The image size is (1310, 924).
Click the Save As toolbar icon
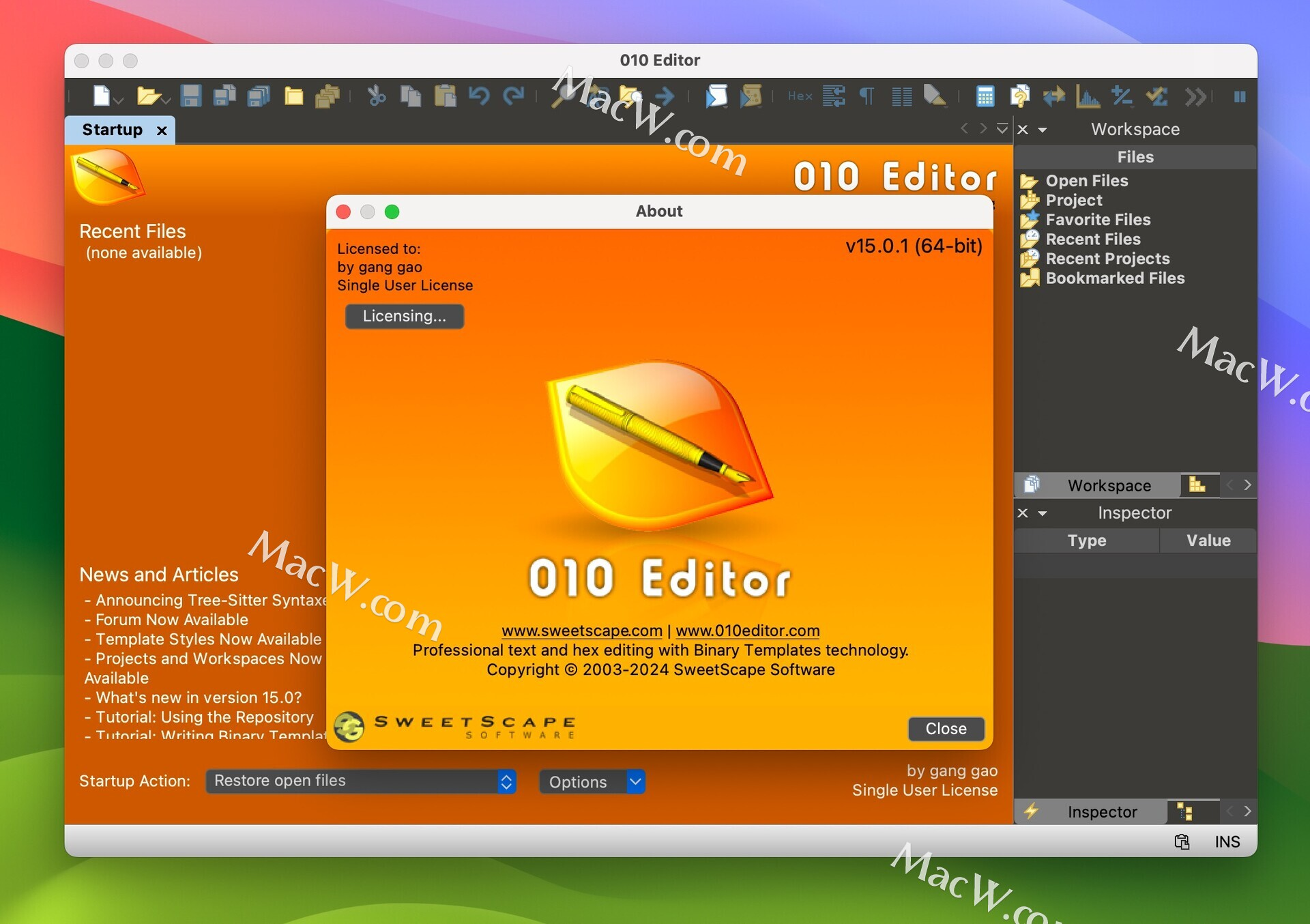224,96
